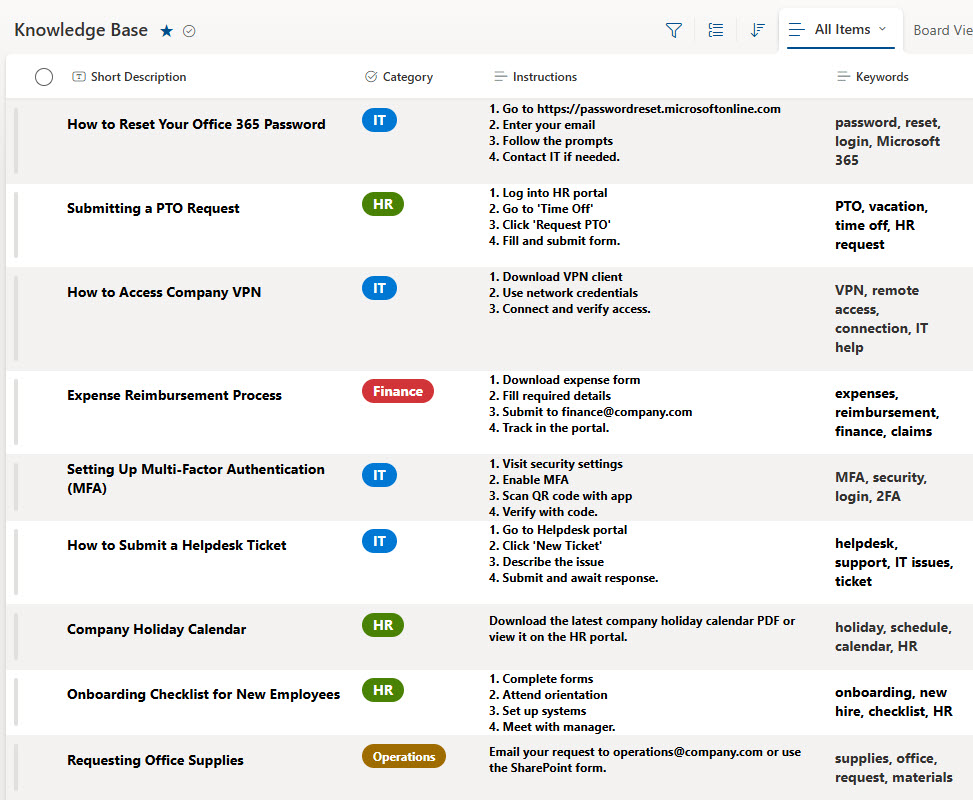Open 'Submitting a PTO Request' entry
This screenshot has width=973, height=800.
pos(152,208)
